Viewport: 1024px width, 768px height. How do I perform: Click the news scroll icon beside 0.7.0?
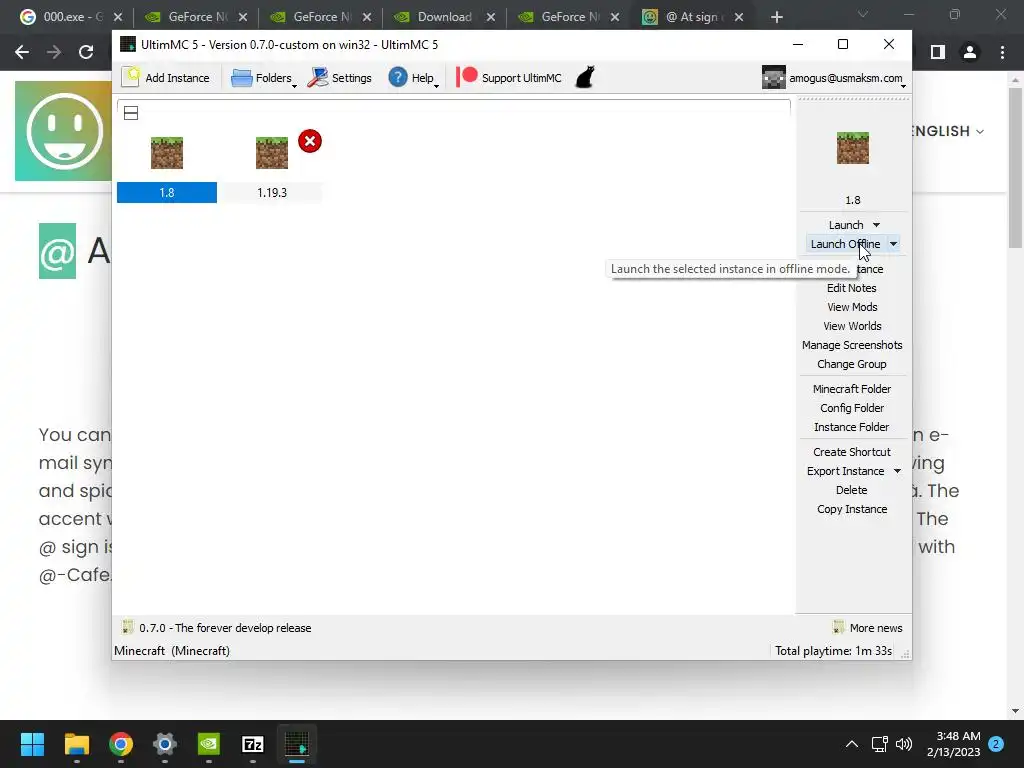(127, 628)
